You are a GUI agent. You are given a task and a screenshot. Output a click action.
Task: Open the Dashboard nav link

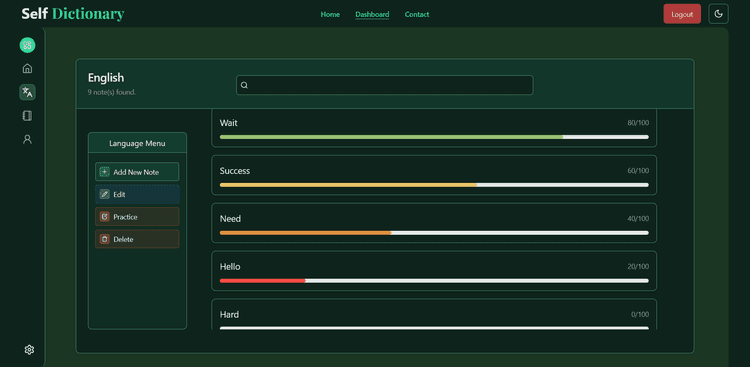(372, 14)
